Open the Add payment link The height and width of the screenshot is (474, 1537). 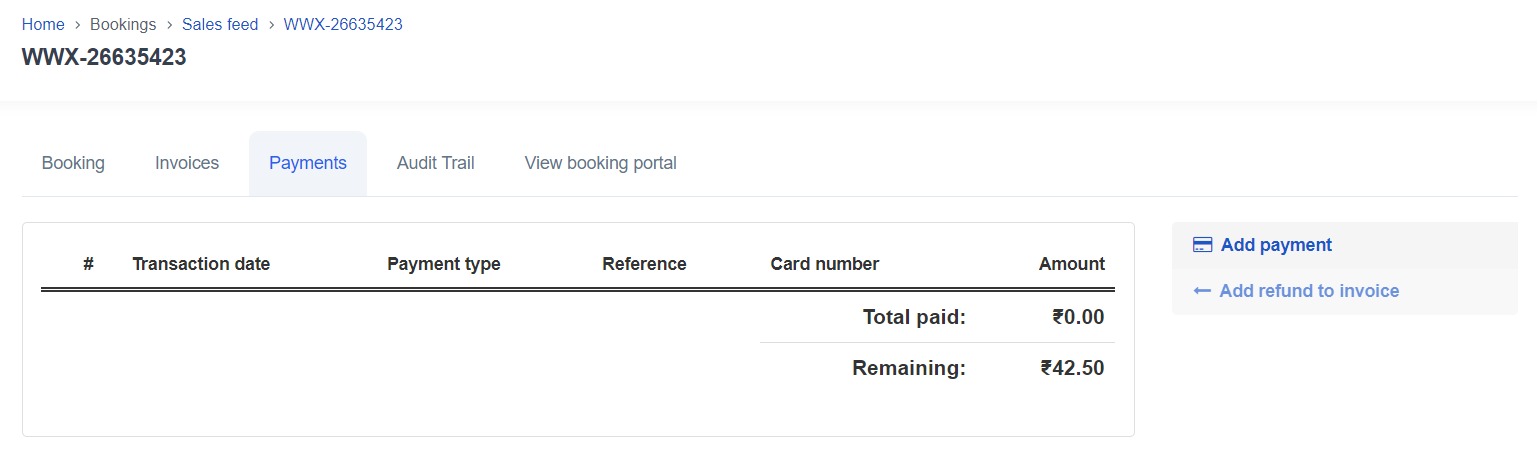click(x=1276, y=245)
